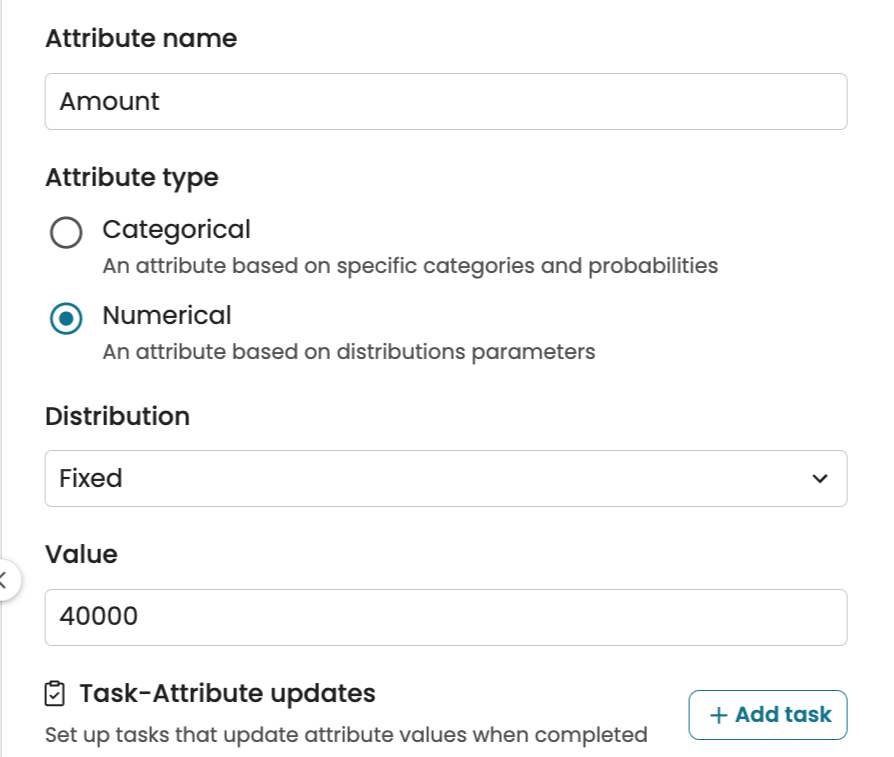The image size is (894, 757).
Task: Click the Task-Attribute updates heading
Action: [x=227, y=693]
